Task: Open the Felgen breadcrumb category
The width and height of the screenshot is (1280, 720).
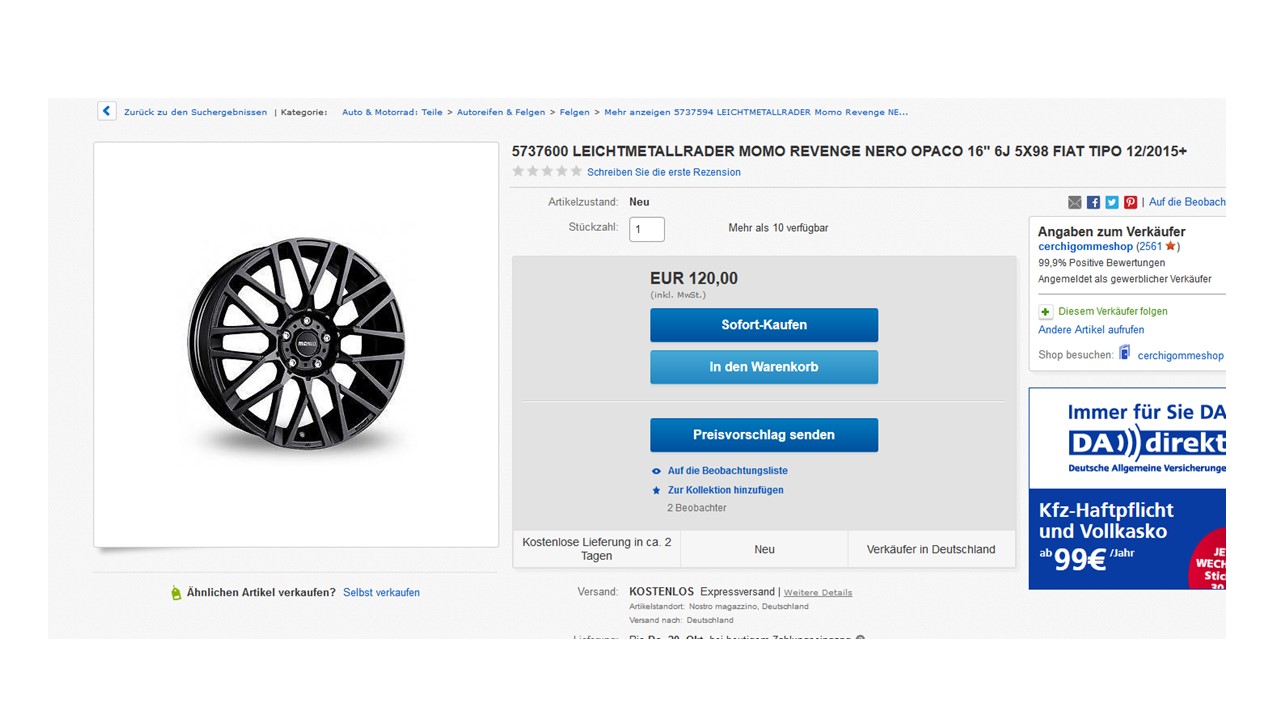Action: (x=574, y=113)
